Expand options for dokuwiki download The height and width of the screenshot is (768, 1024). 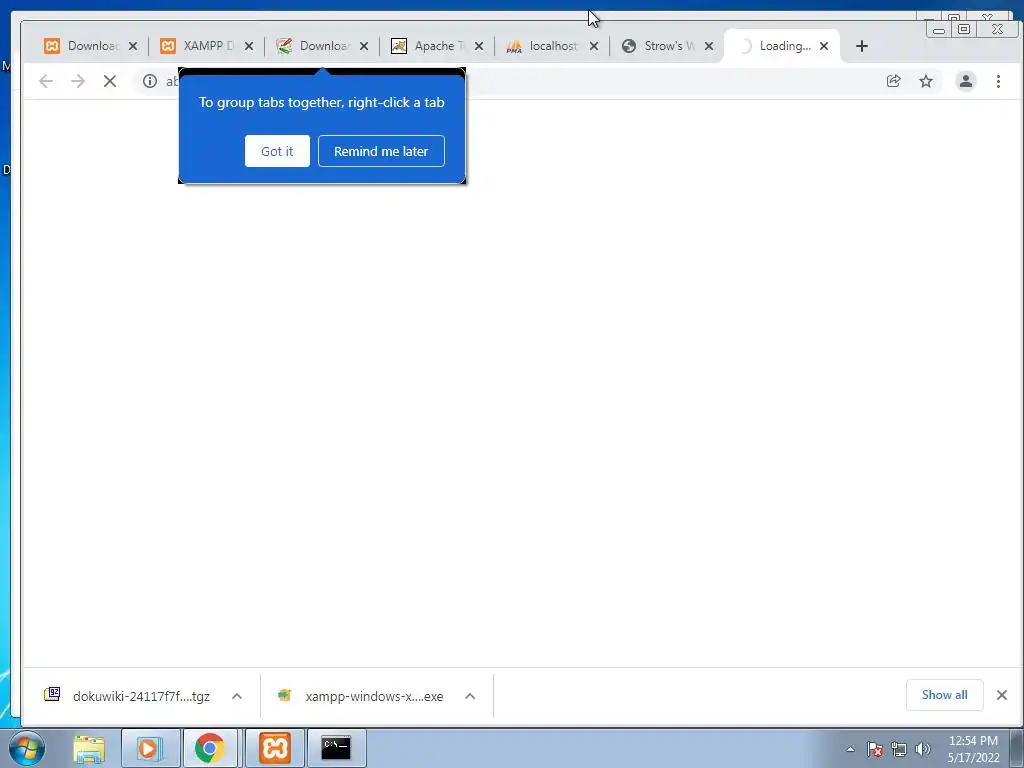[237, 696]
